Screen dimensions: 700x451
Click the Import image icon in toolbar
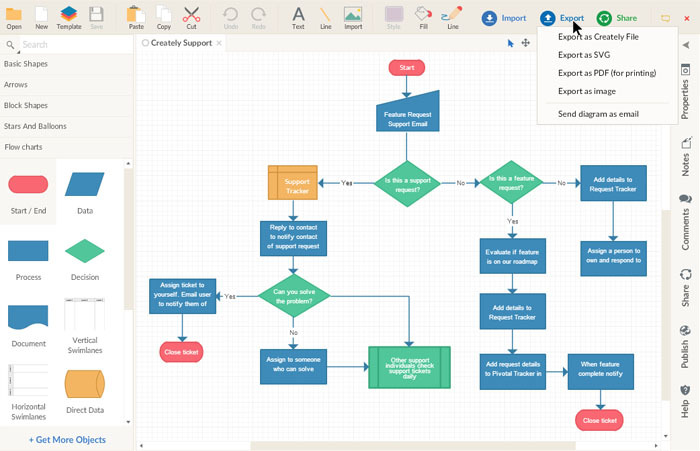click(x=353, y=15)
